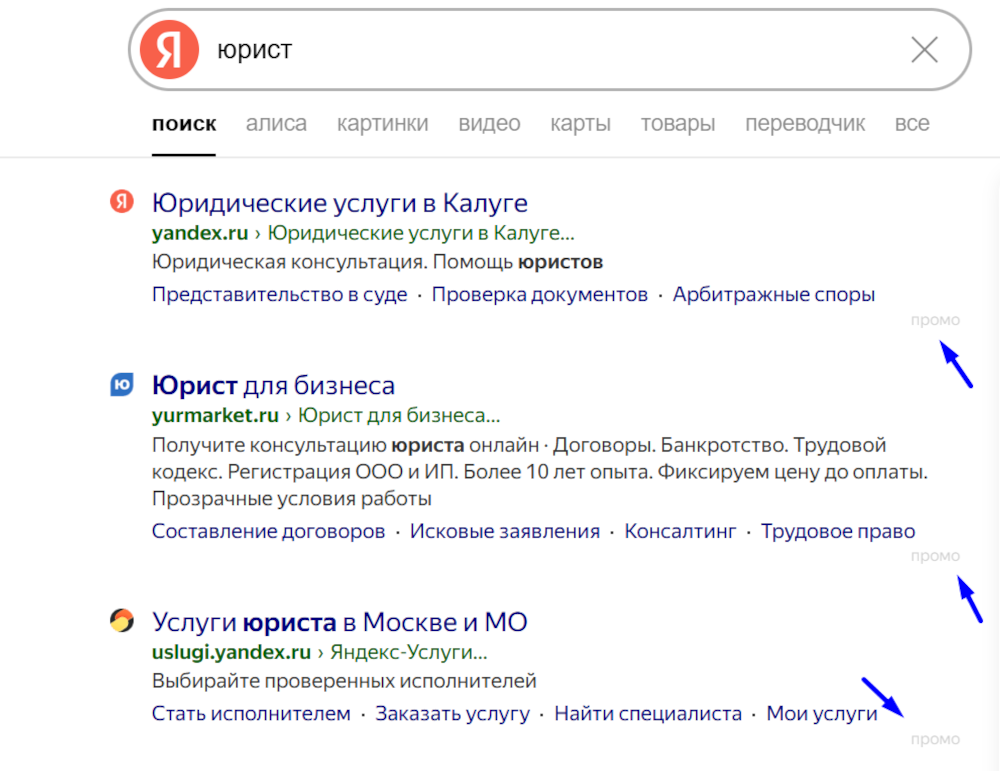Click the Yandex logo in search bar
Image resolution: width=1000 pixels, height=771 pixels.
pos(169,49)
